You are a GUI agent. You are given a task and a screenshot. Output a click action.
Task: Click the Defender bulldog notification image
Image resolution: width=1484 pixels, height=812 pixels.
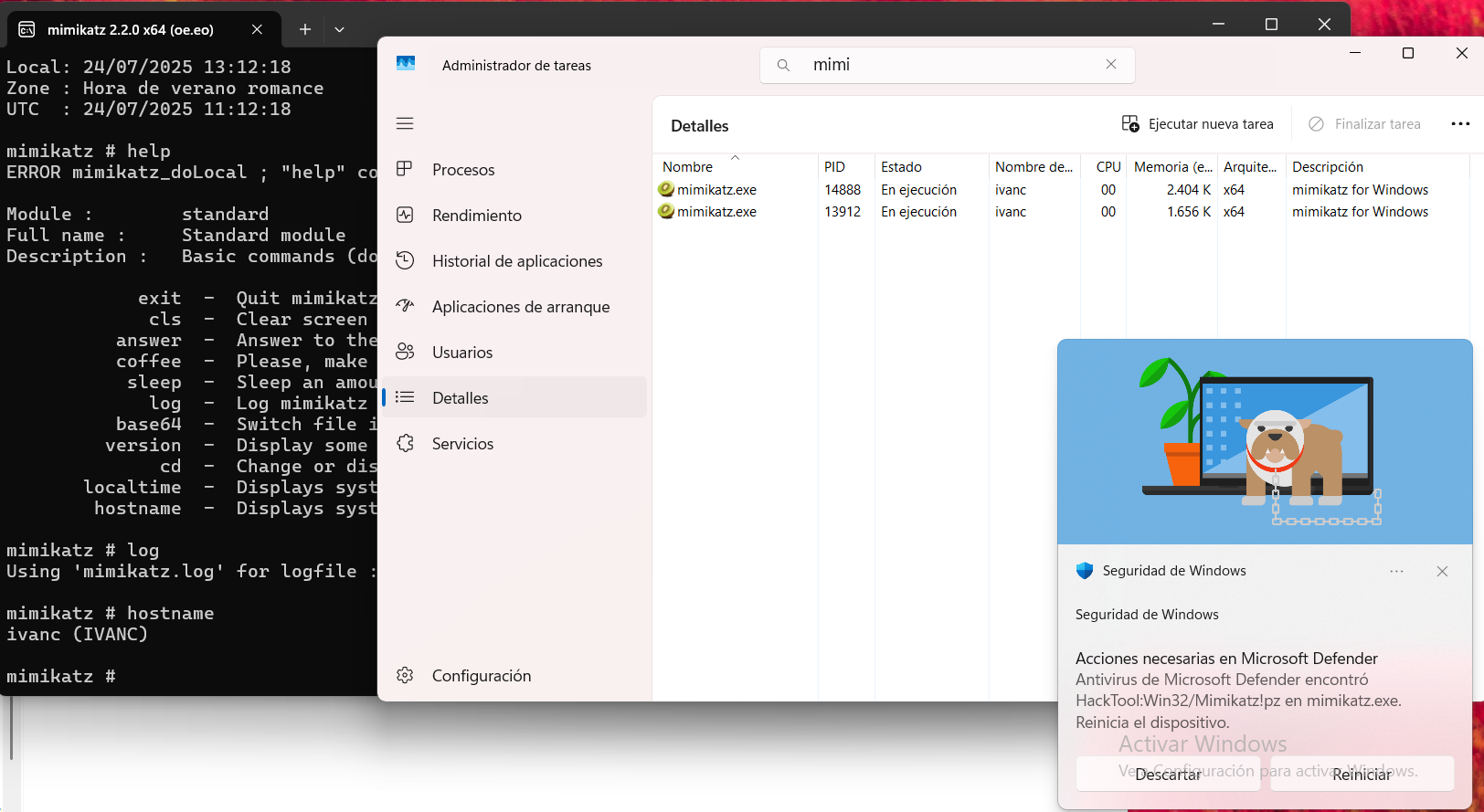(x=1265, y=442)
